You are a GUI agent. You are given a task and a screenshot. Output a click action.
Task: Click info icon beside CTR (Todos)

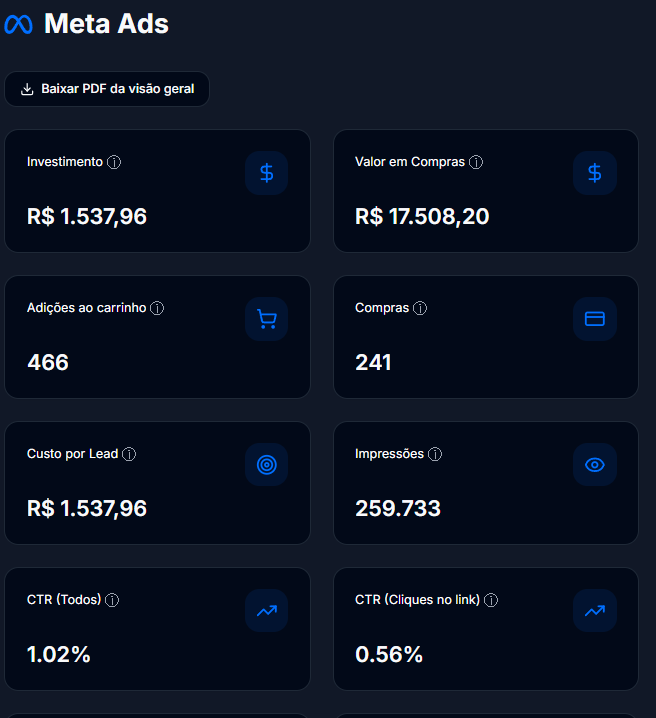coord(112,600)
